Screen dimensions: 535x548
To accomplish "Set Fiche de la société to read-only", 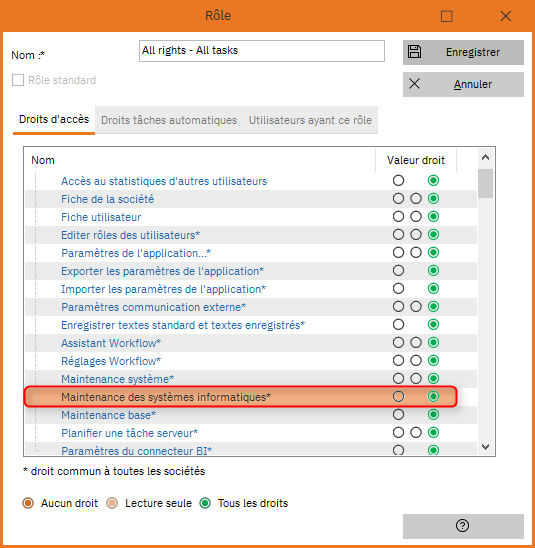I will [x=416, y=199].
